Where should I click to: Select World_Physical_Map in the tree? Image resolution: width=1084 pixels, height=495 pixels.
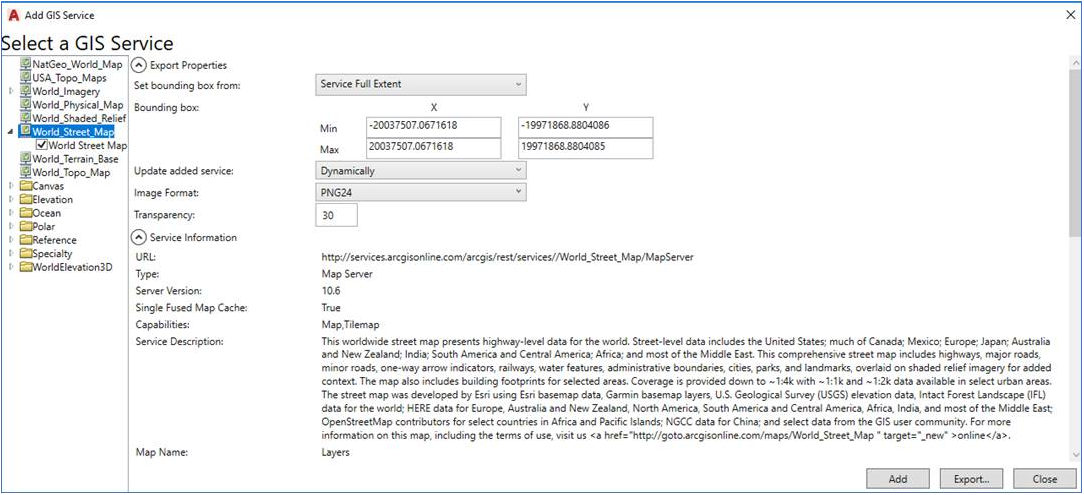pyautogui.click(x=78, y=105)
